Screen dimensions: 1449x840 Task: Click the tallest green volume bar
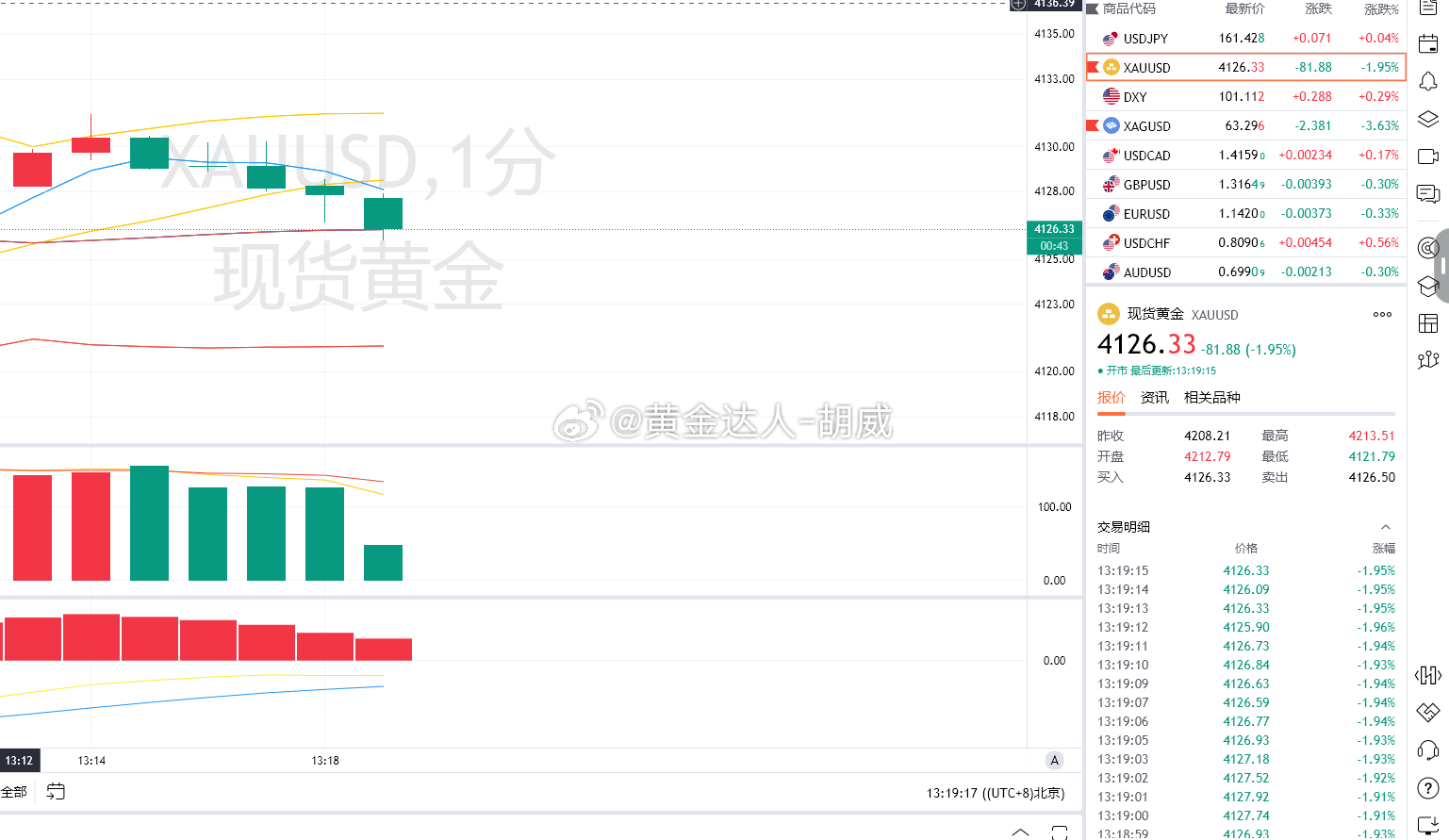click(x=149, y=523)
